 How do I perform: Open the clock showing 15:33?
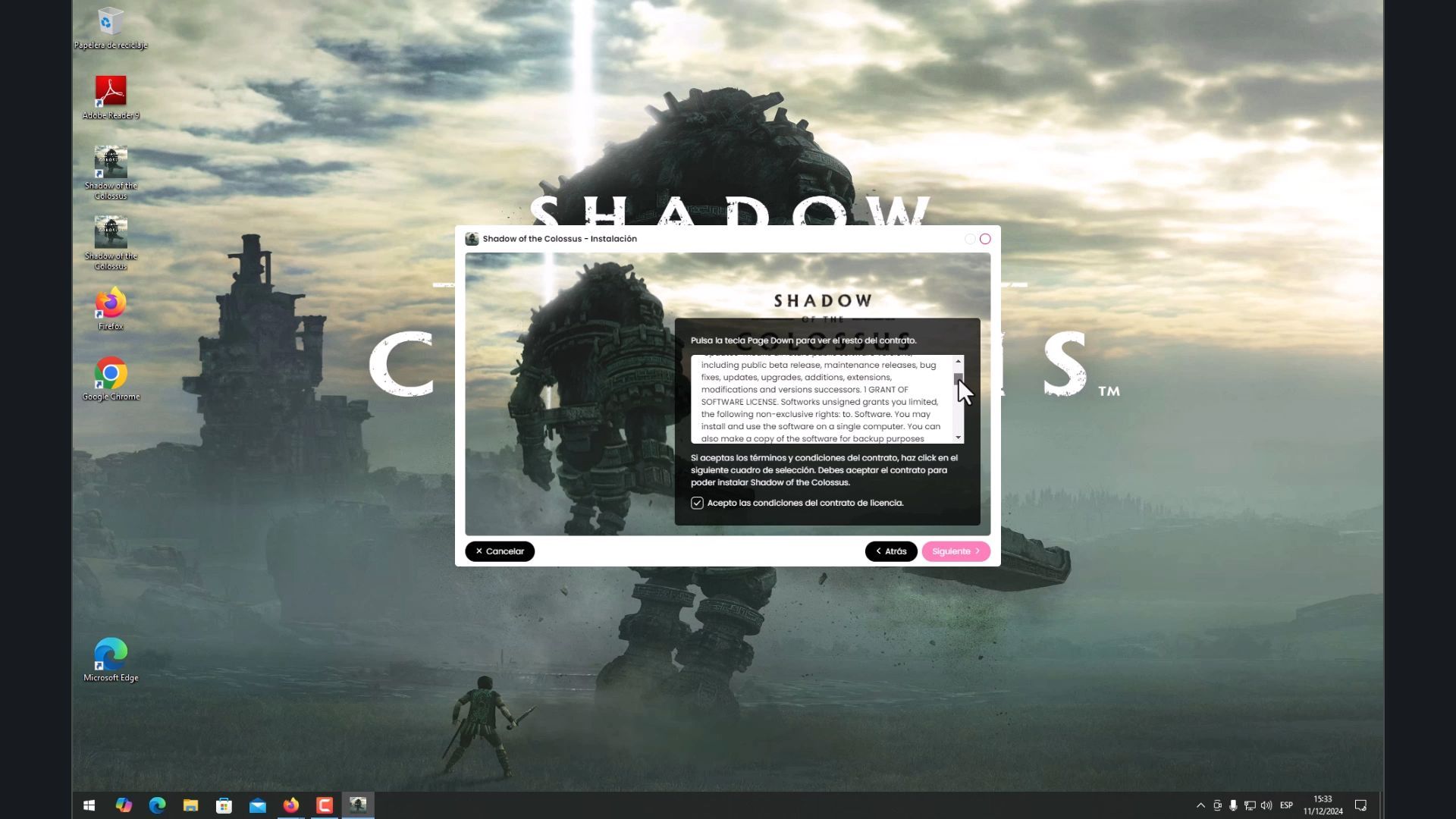tap(1323, 805)
